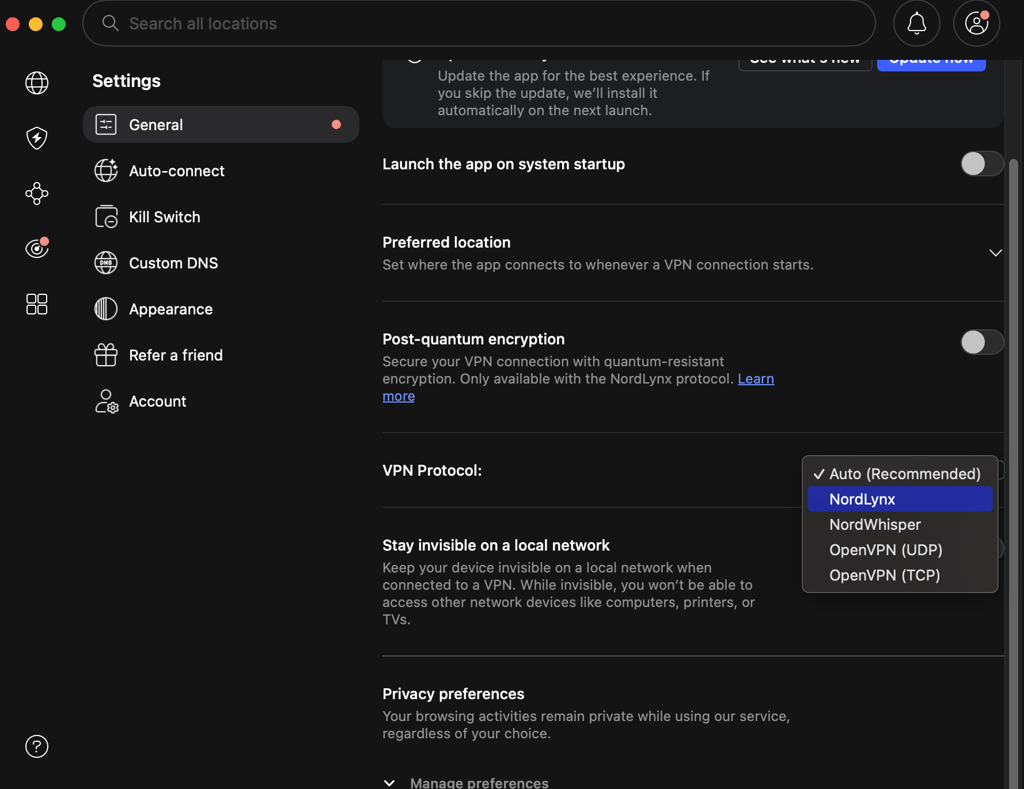
Task: Toggle Launch the app on system startup
Action: (x=982, y=163)
